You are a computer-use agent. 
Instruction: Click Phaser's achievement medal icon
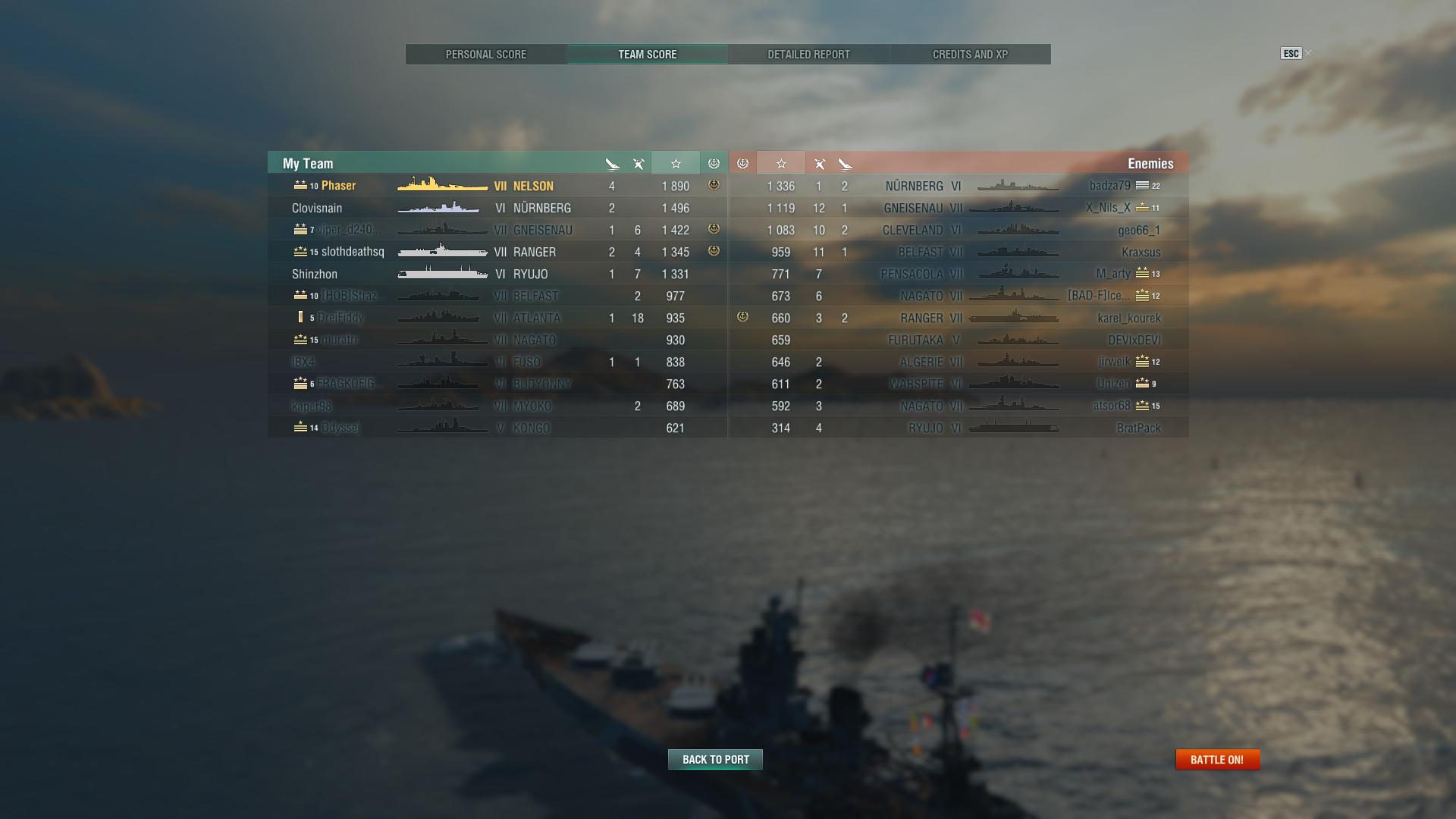pyautogui.click(x=714, y=185)
